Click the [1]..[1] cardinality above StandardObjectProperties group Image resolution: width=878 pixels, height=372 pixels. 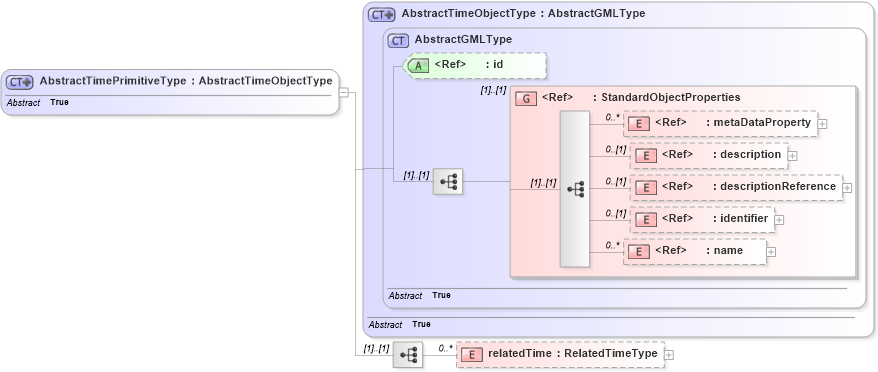[x=493, y=91]
